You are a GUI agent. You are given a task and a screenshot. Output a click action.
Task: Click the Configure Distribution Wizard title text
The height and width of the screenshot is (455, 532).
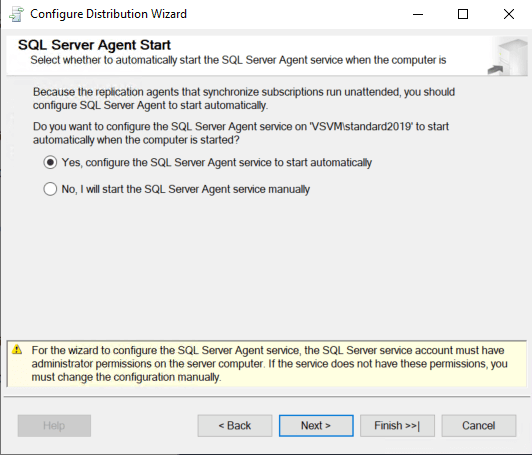pyautogui.click(x=109, y=14)
